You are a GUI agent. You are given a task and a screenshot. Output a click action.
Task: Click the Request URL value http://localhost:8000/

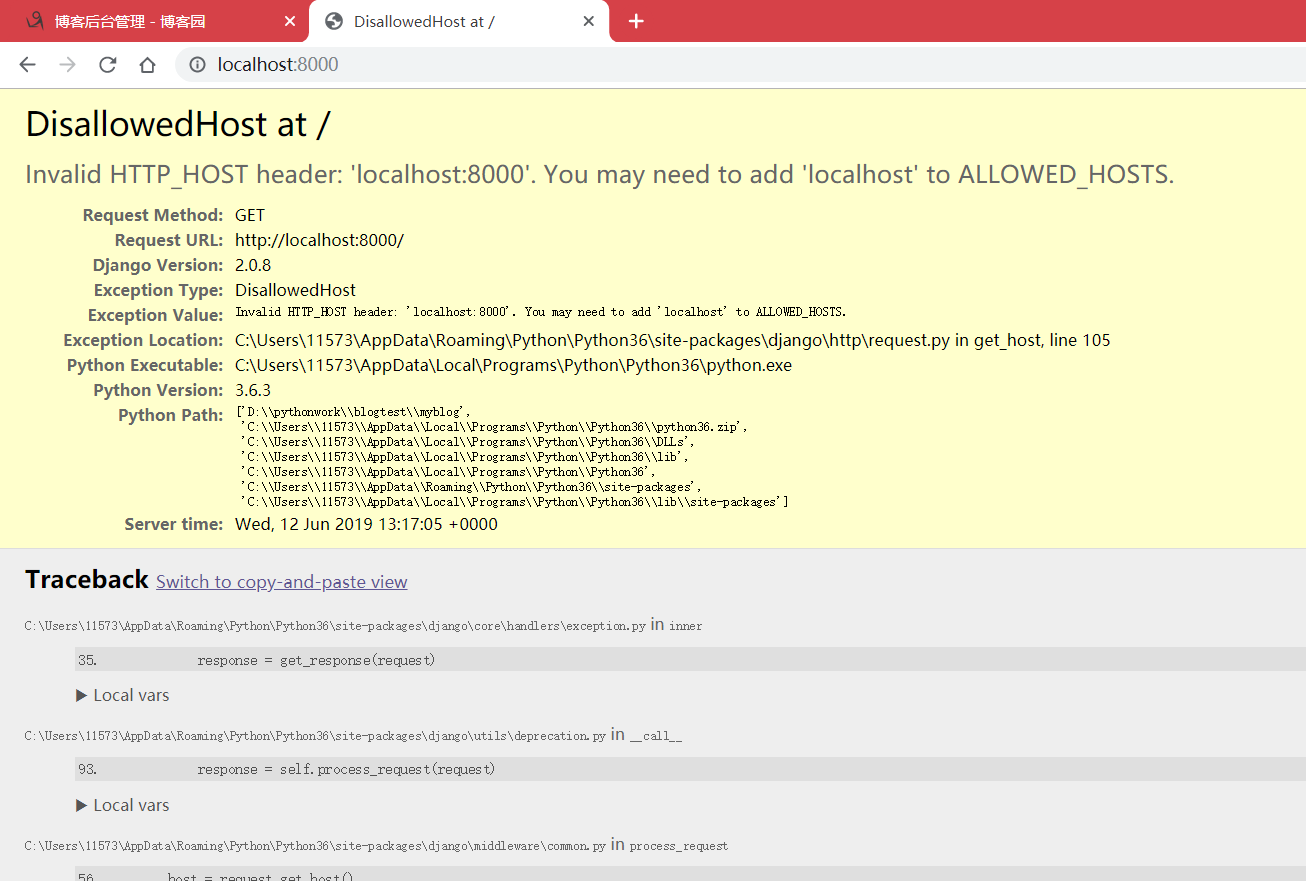coord(319,240)
